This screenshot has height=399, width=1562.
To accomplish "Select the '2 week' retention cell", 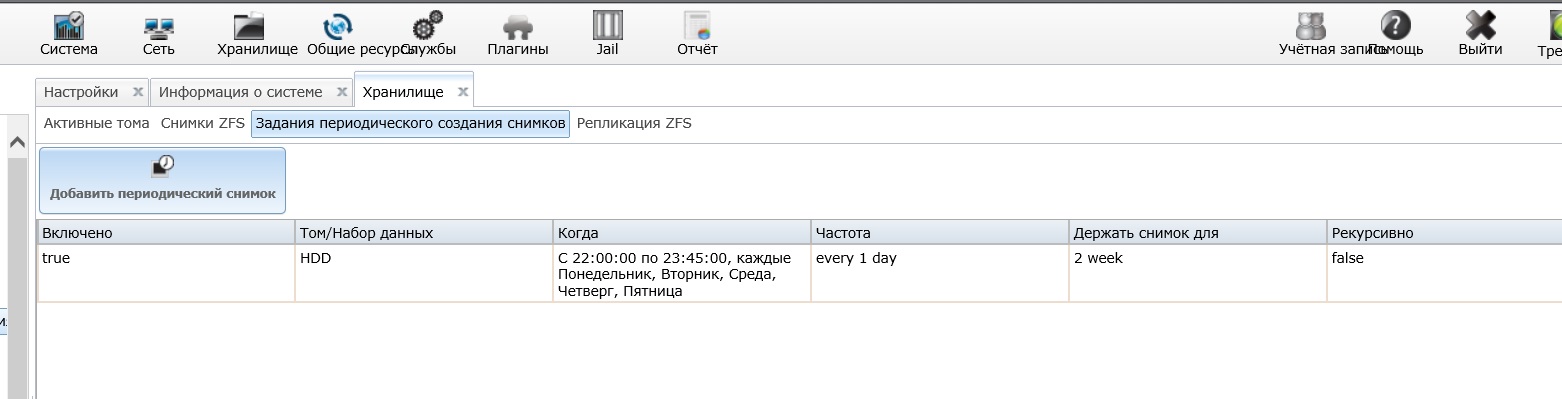I will 1198,273.
